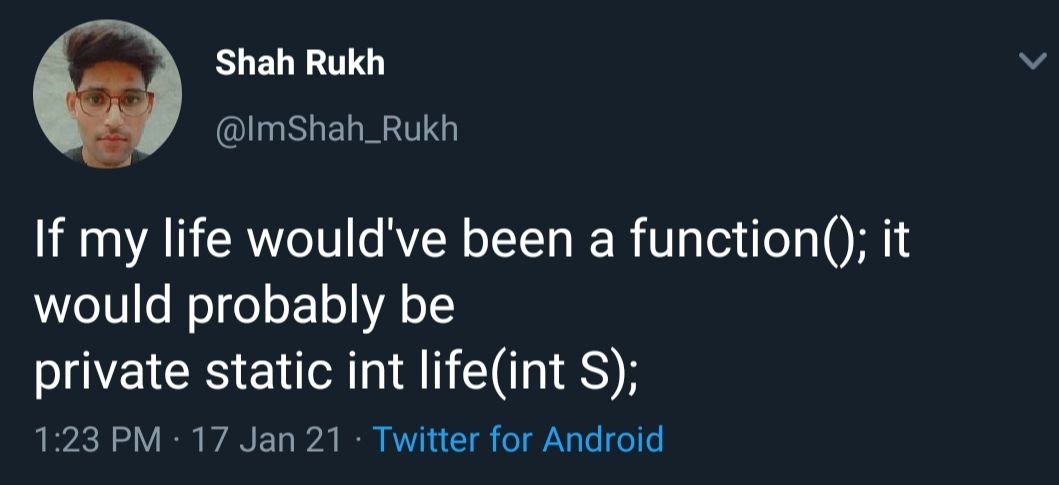Image resolution: width=1059 pixels, height=485 pixels.
Task: Open the Twitter for Android source link
Action: coord(518,439)
